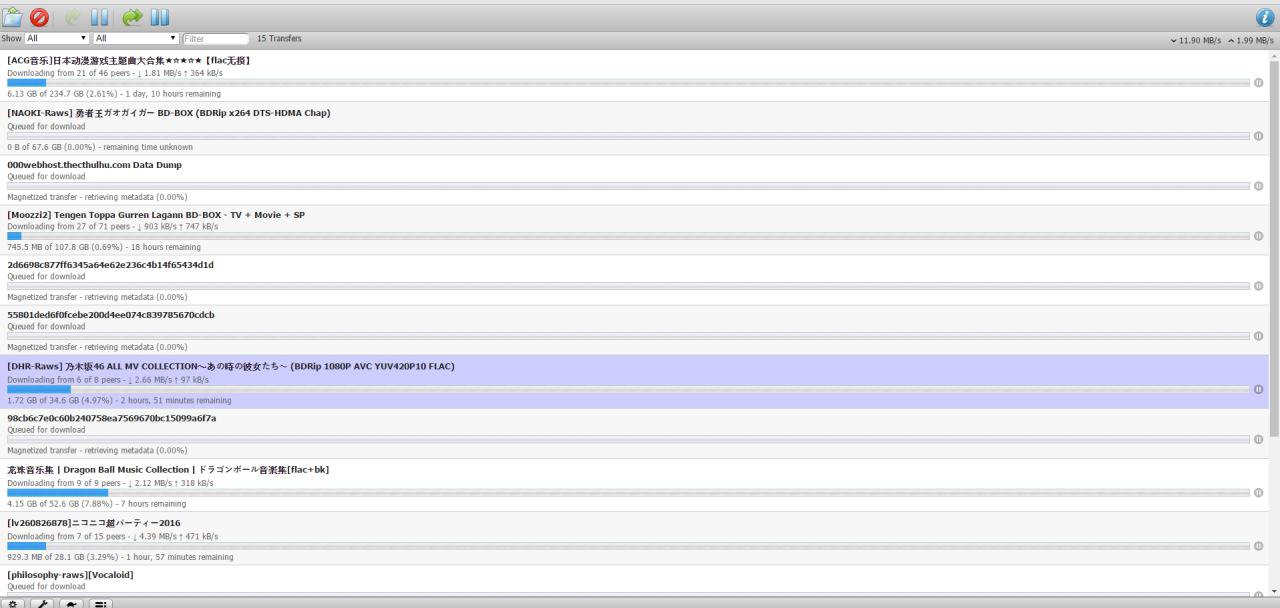Pause the selected torrents in the toolbar
The width and height of the screenshot is (1280, 608).
pos(99,17)
